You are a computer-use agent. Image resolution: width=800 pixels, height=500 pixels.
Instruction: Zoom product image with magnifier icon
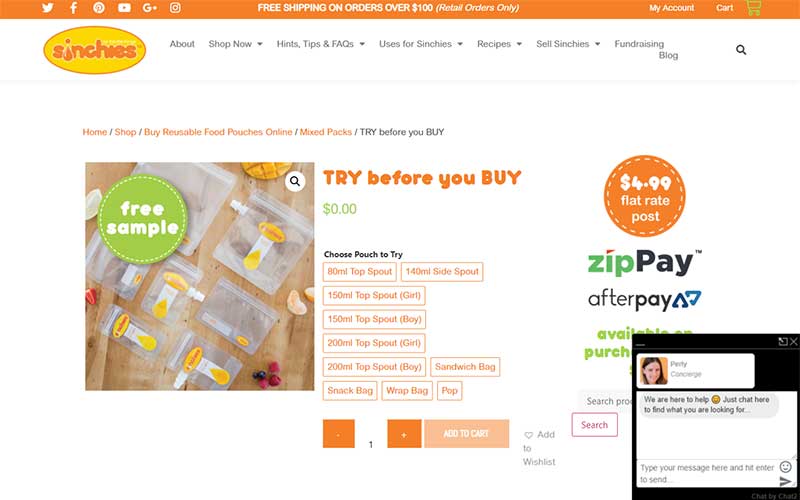(295, 181)
